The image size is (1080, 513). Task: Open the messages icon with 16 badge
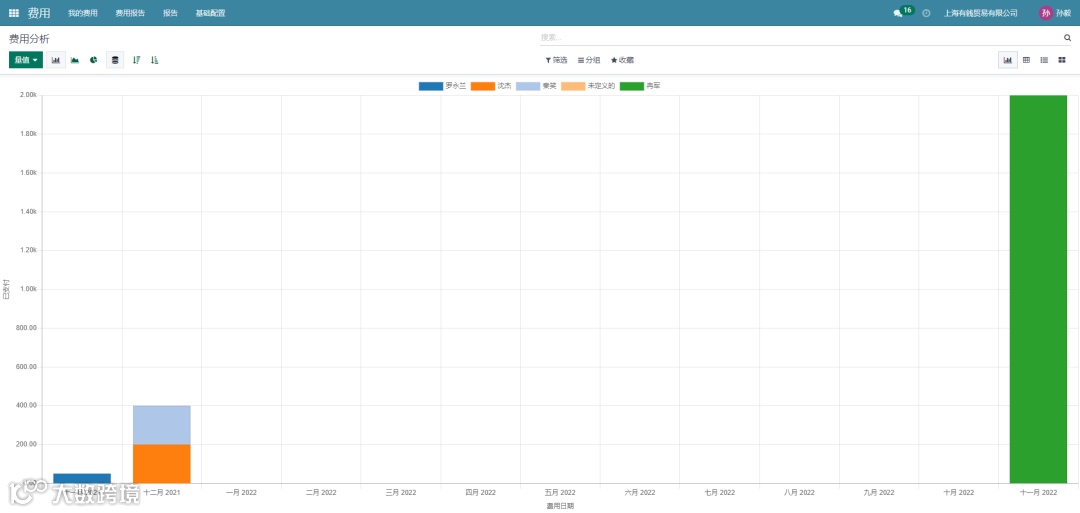tap(903, 12)
